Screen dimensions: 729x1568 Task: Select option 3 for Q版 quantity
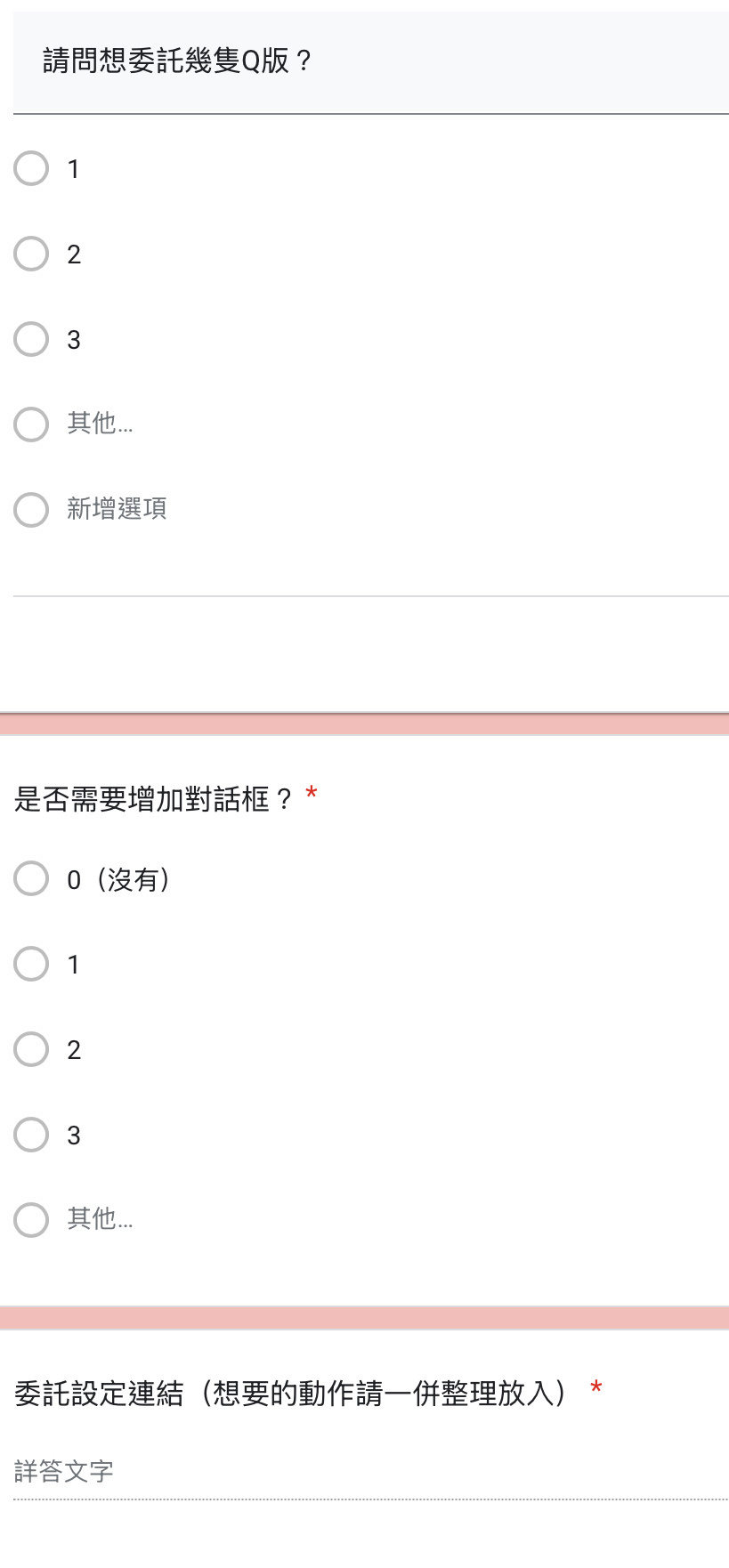[31, 339]
